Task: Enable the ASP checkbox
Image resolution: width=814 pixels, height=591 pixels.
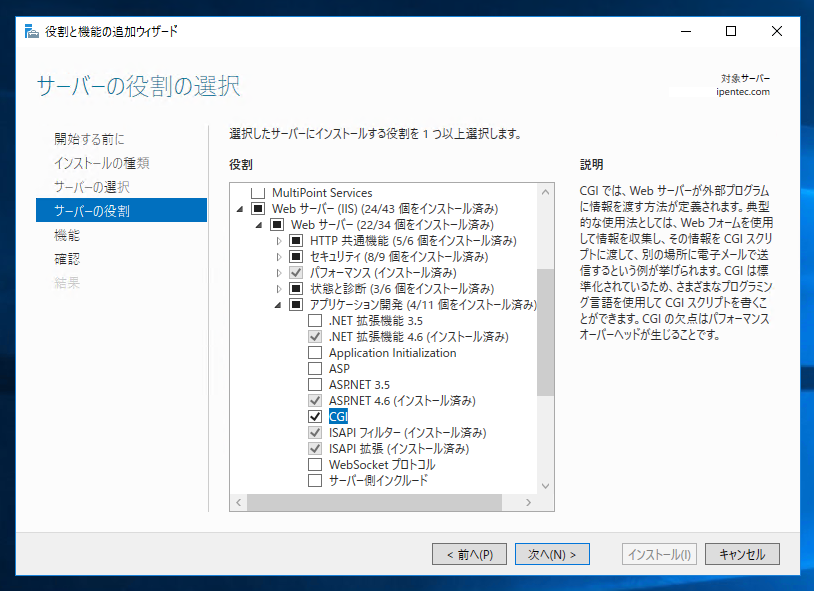Action: coord(315,369)
